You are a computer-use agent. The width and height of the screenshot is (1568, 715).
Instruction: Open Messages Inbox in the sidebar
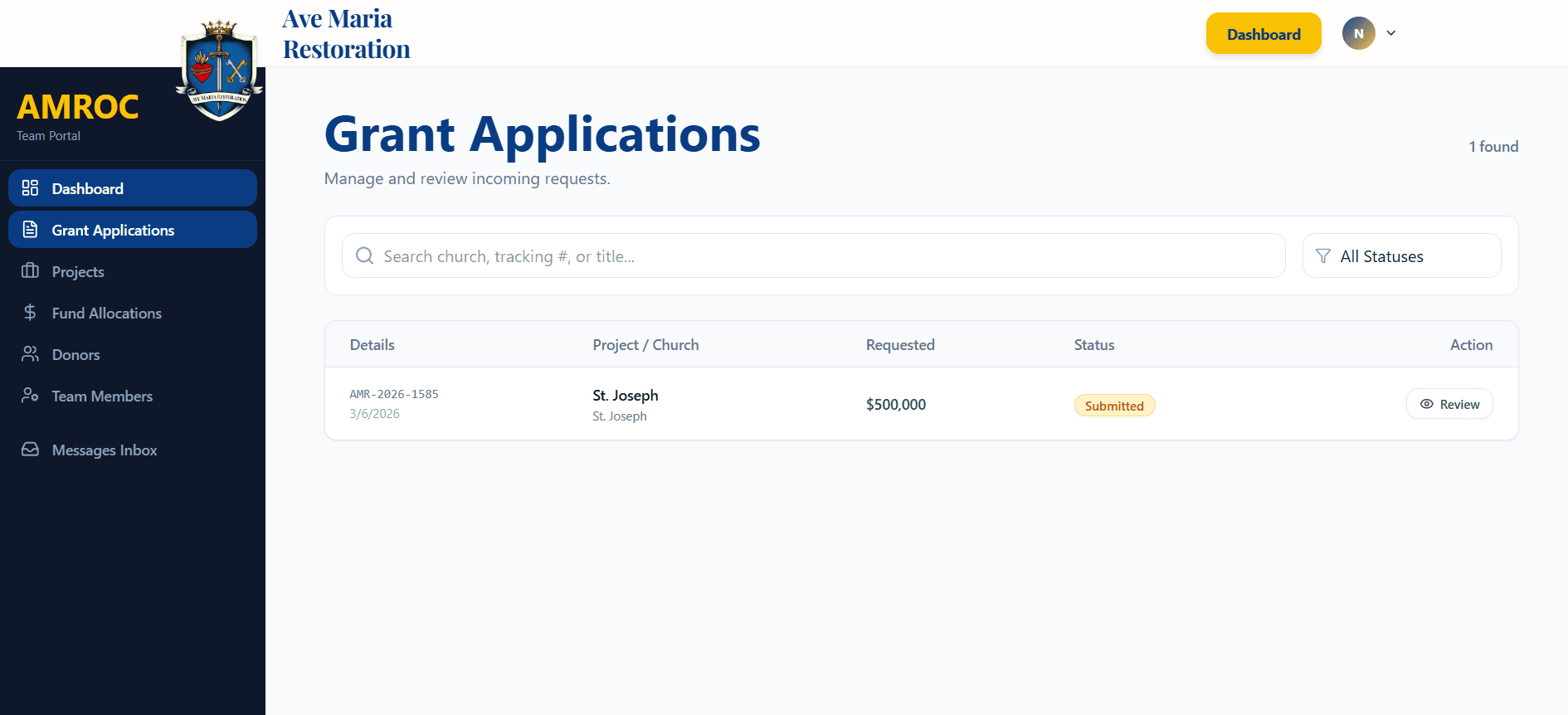[133, 449]
